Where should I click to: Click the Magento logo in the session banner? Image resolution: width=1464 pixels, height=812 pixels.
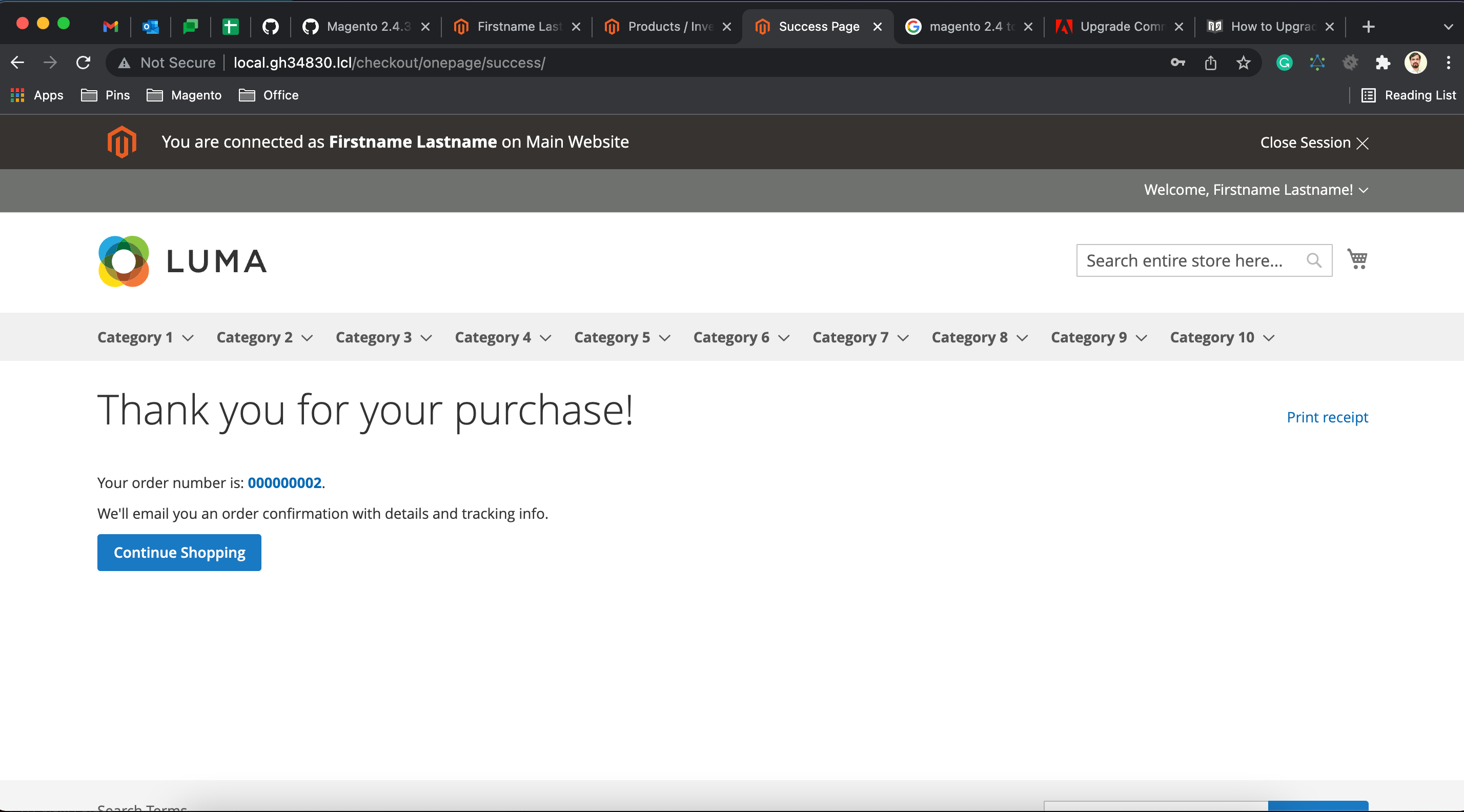click(121, 141)
